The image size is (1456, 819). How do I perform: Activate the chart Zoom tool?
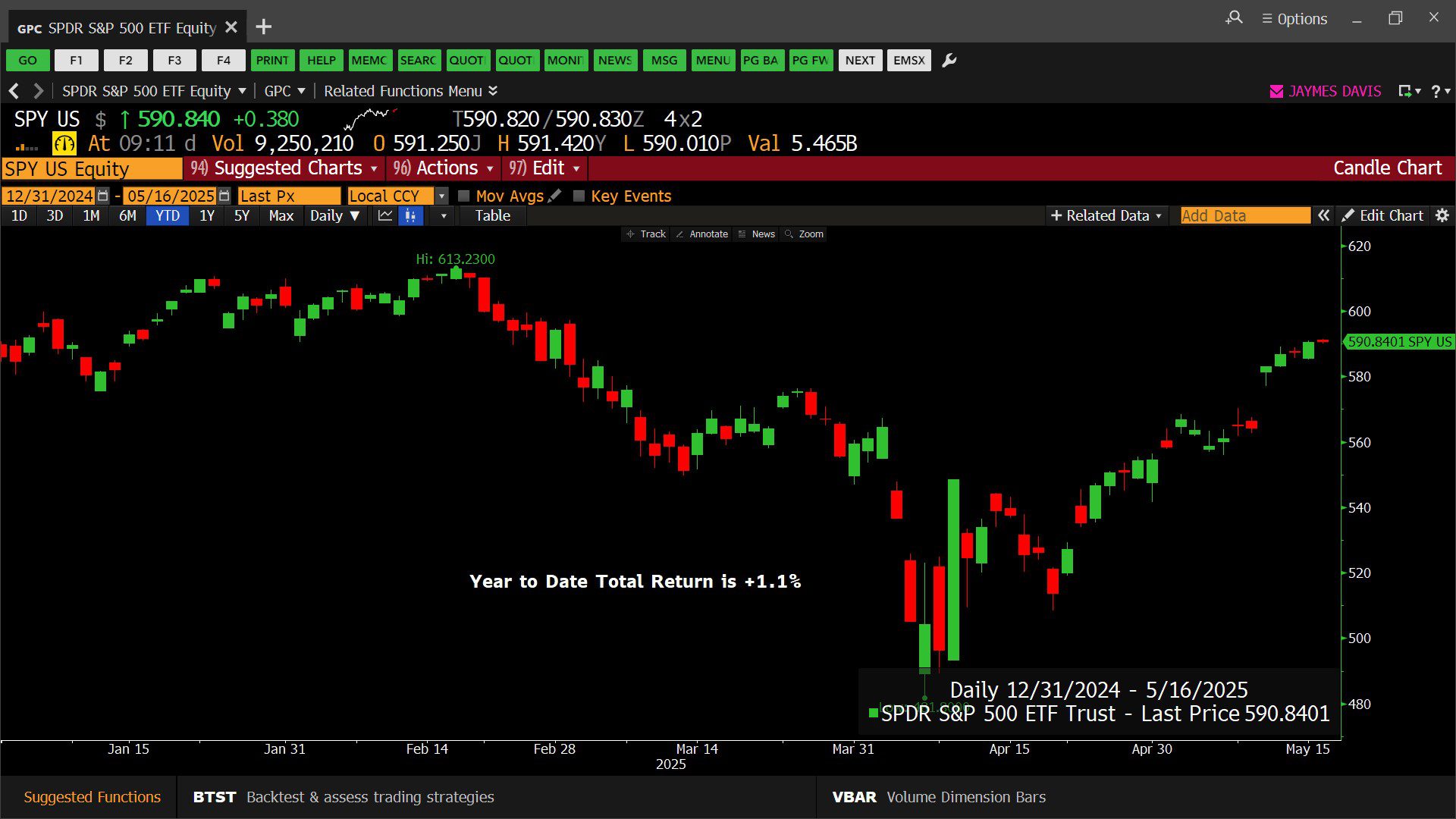[x=805, y=234]
